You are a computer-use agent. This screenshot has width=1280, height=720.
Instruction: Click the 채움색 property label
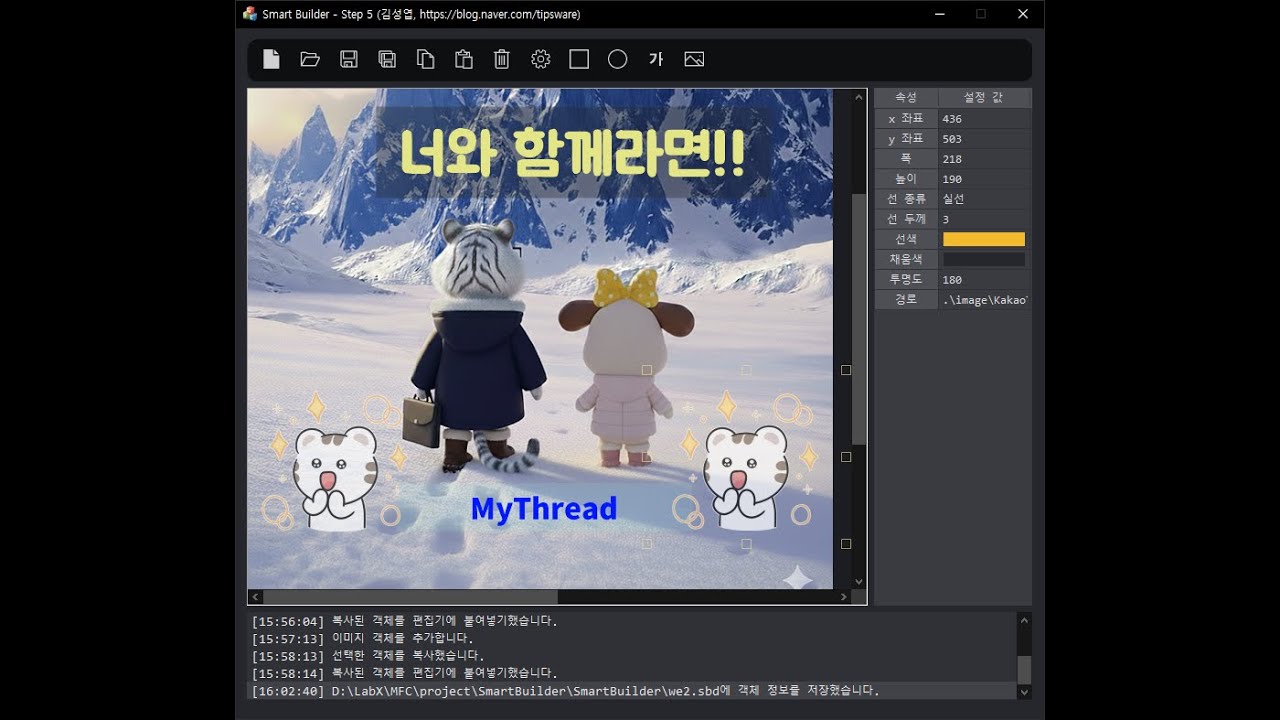point(906,259)
